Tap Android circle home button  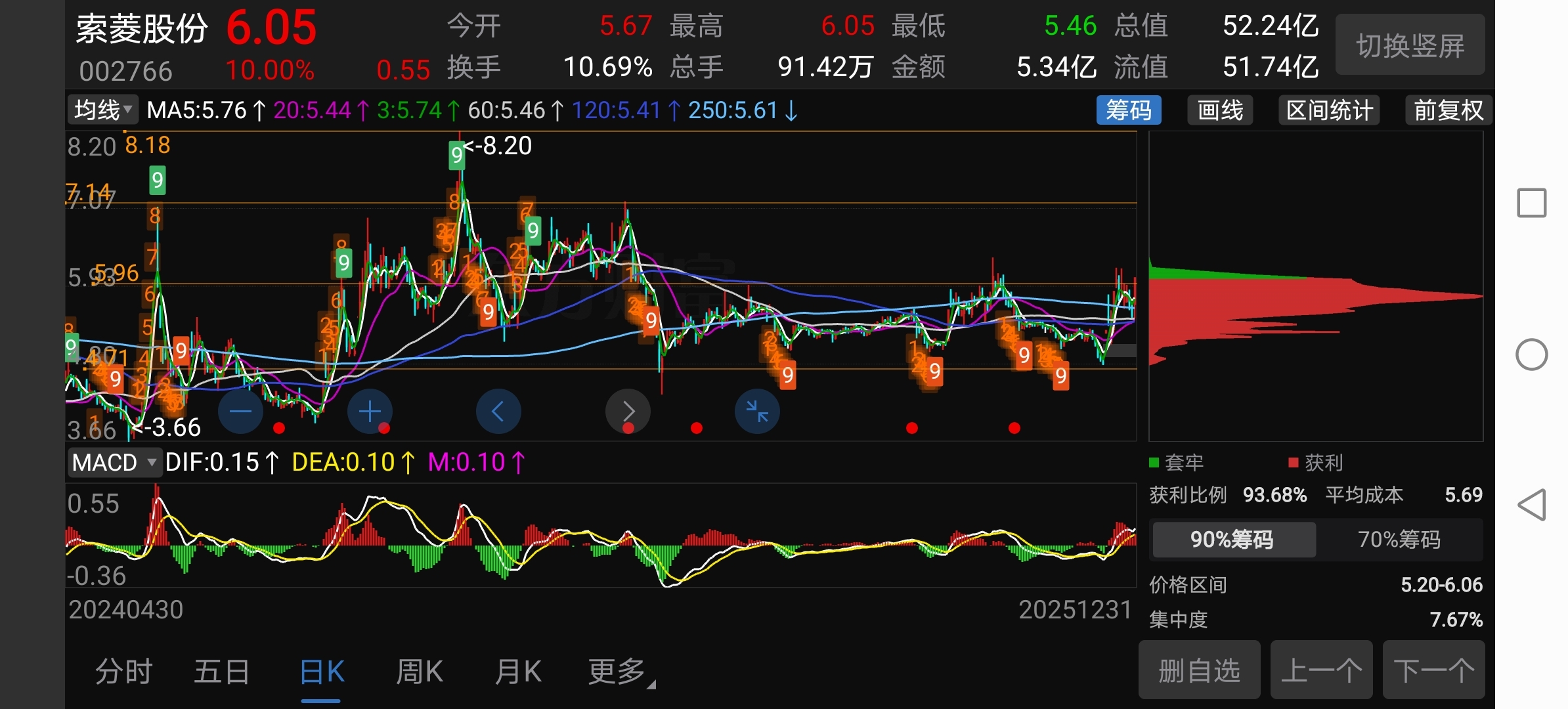tap(1531, 355)
